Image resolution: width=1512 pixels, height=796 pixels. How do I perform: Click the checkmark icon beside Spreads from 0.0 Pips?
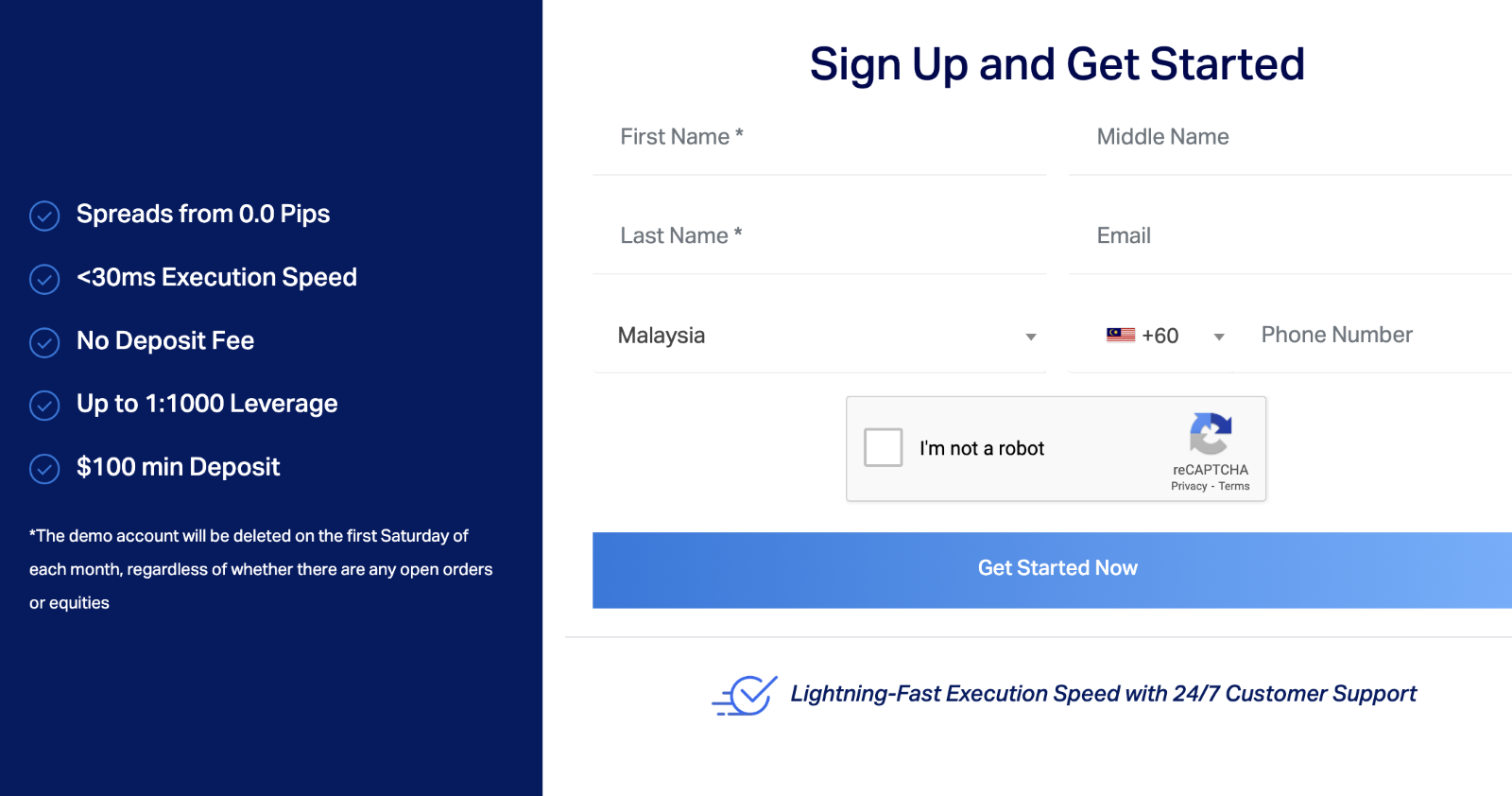44,216
